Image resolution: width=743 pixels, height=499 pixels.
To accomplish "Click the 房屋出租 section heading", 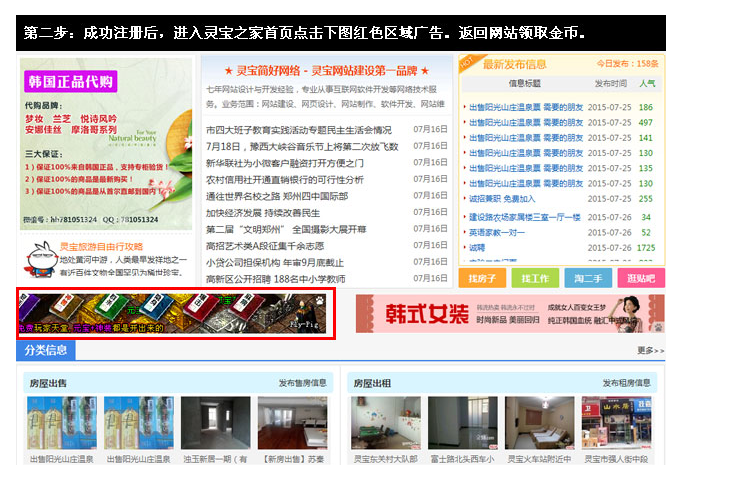I will pos(372,383).
